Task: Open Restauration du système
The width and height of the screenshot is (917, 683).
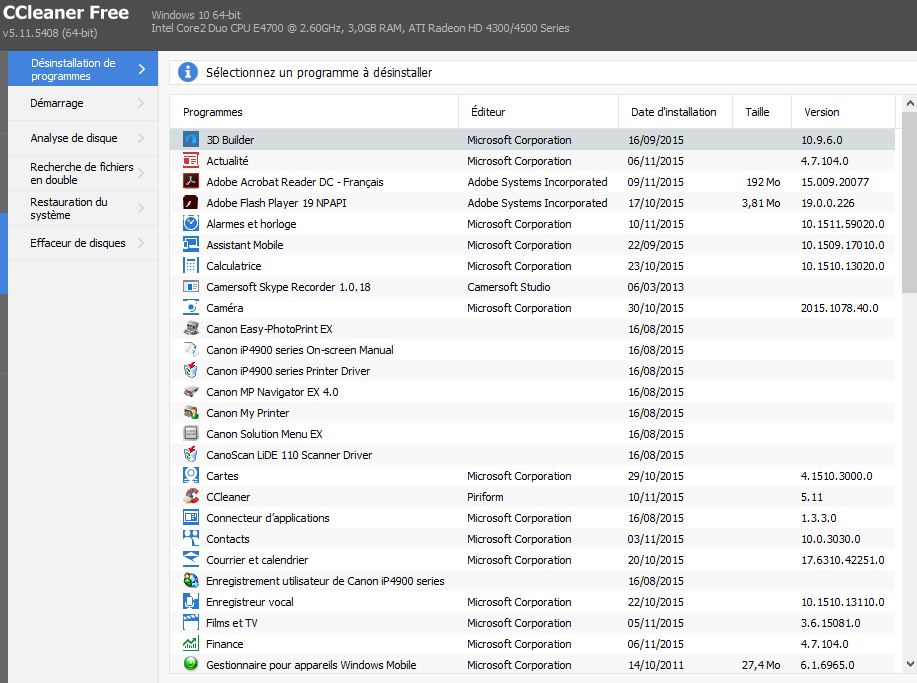Action: point(83,208)
